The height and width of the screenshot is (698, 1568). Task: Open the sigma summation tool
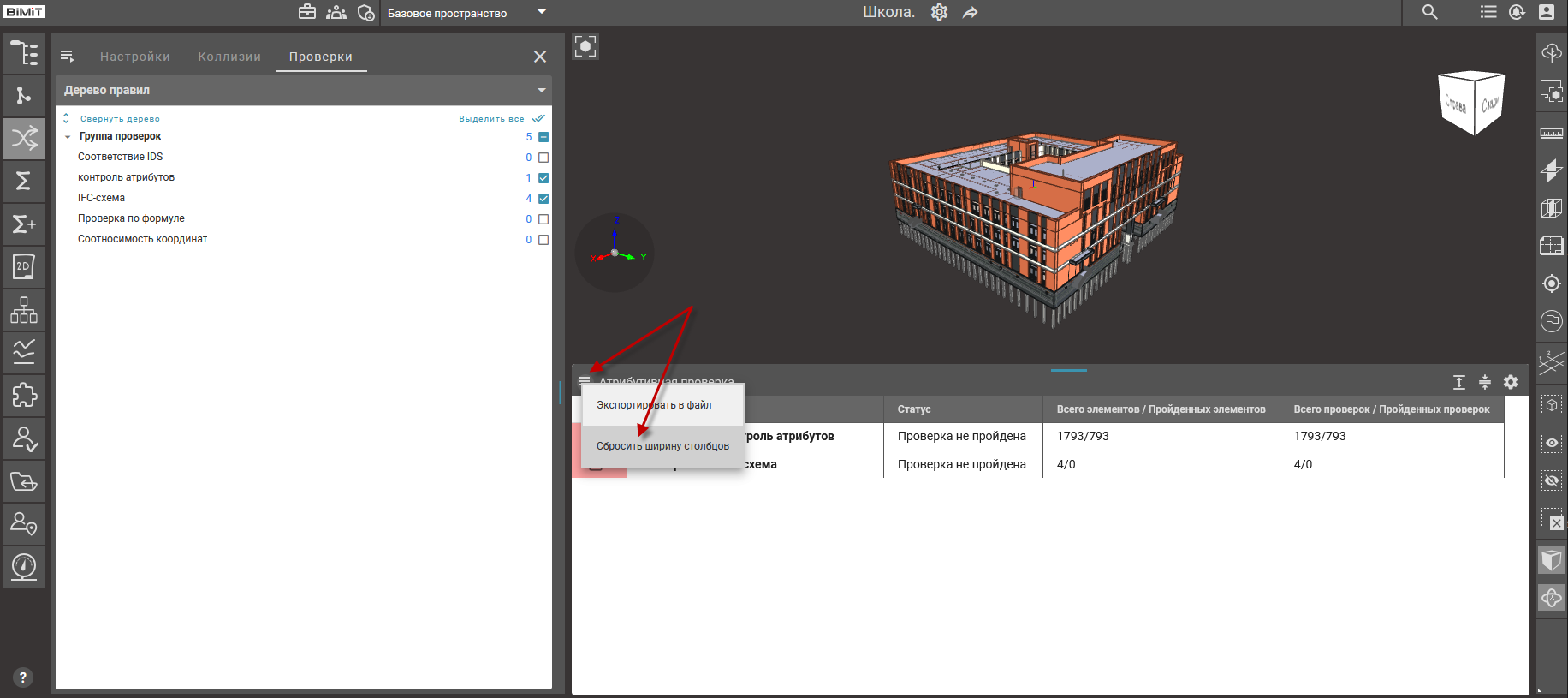coord(24,181)
